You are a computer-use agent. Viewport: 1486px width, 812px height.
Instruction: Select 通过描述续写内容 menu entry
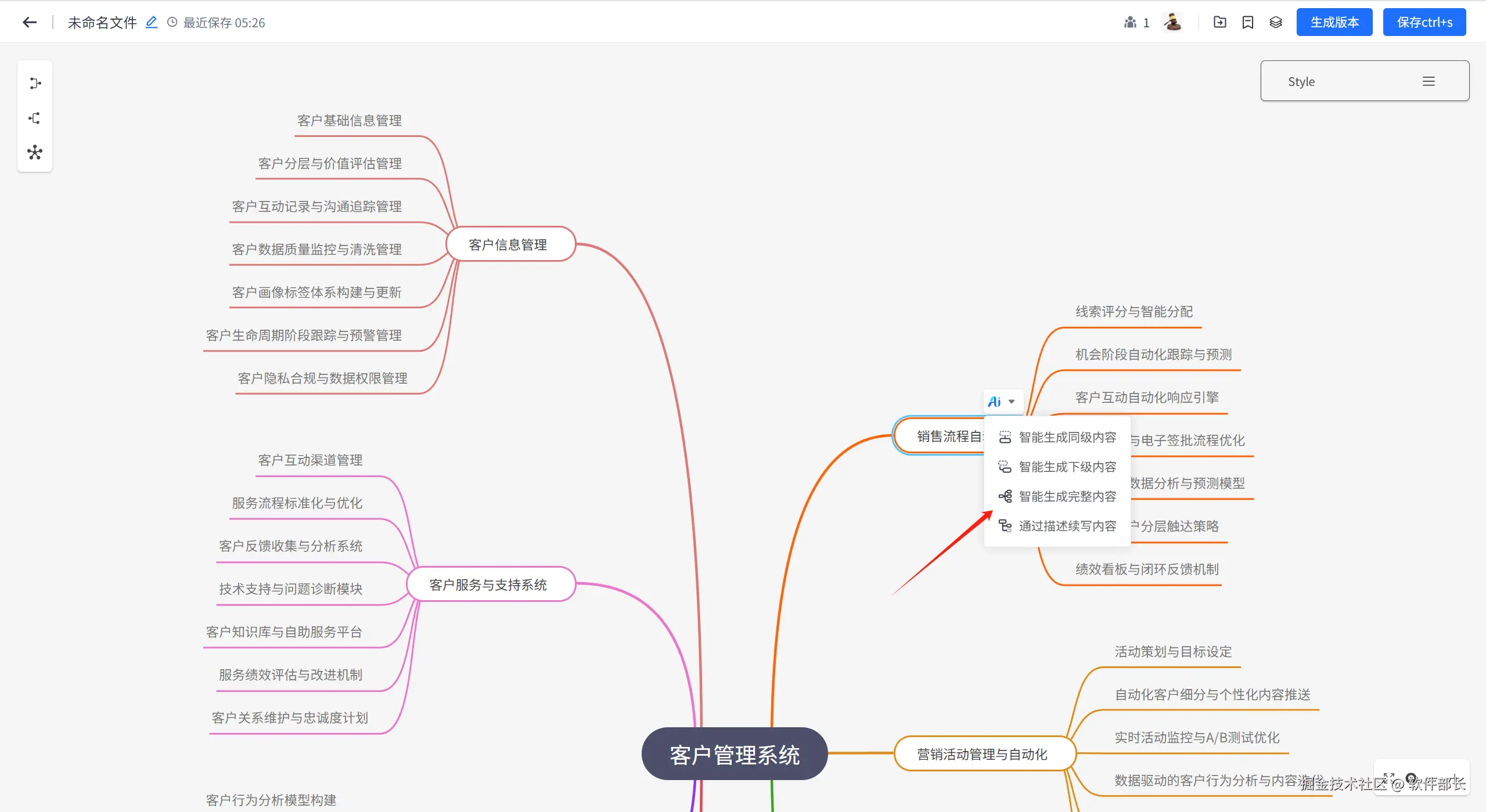(x=1067, y=526)
